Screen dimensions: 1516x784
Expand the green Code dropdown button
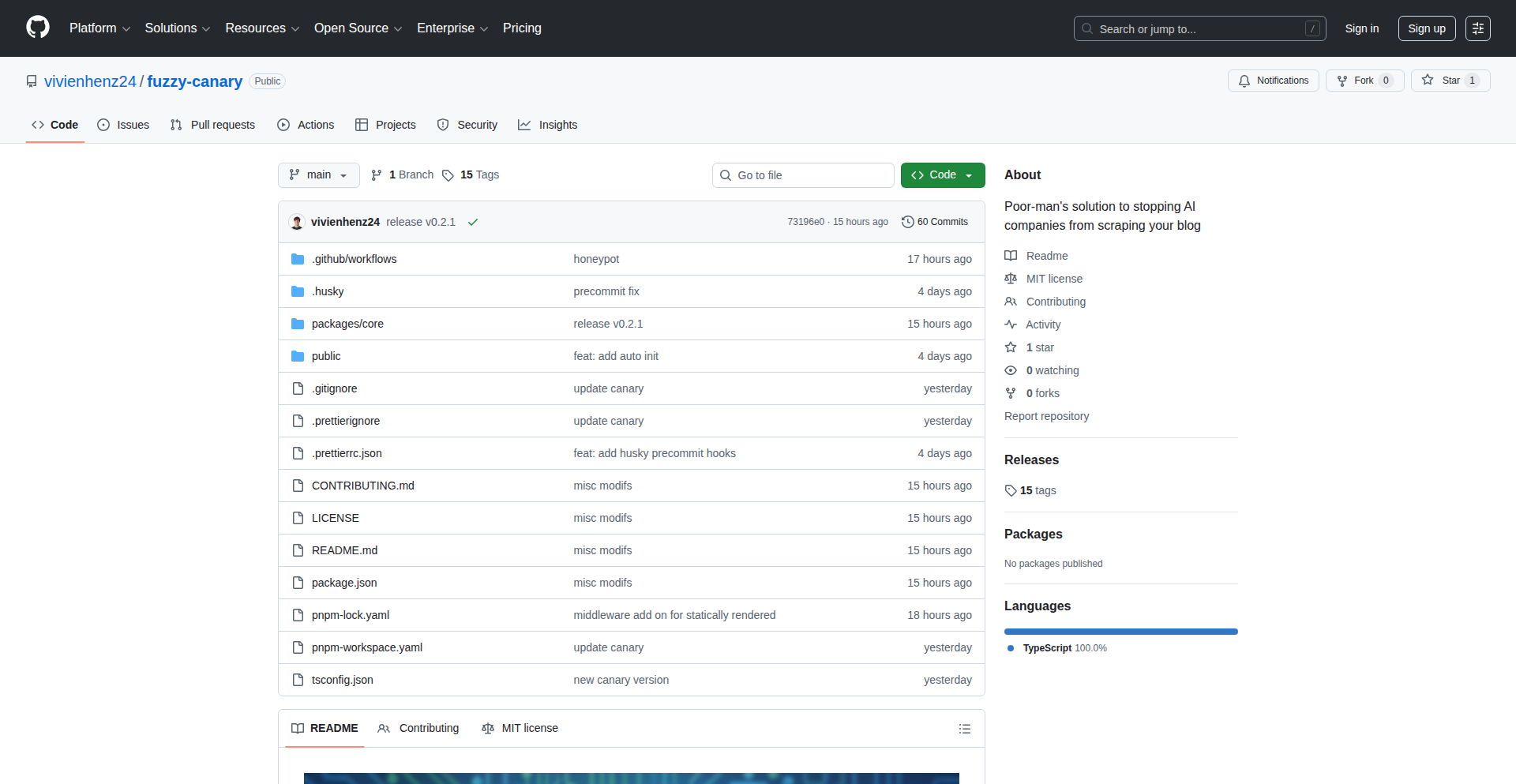(x=942, y=175)
